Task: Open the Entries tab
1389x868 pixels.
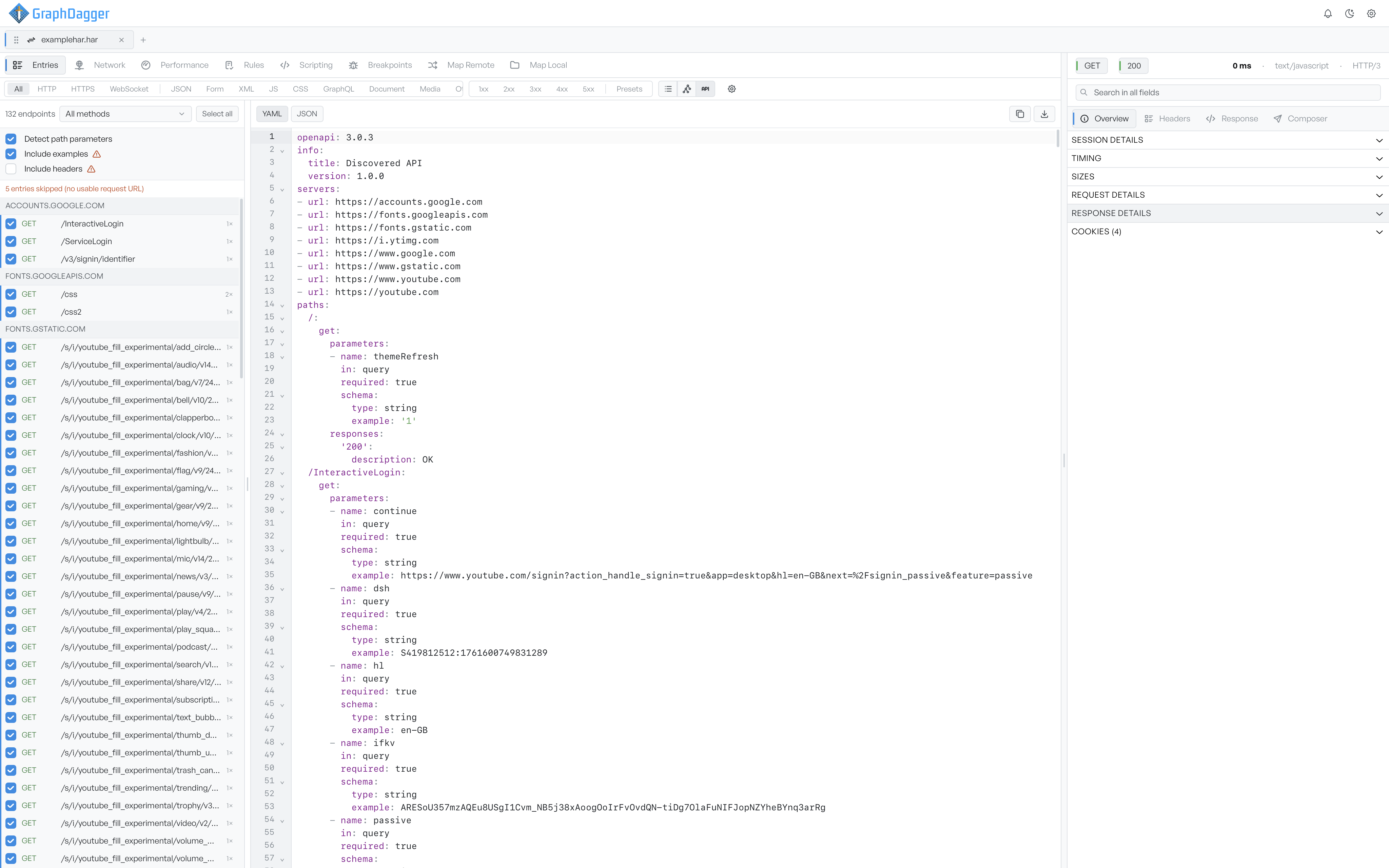Action: (36, 65)
